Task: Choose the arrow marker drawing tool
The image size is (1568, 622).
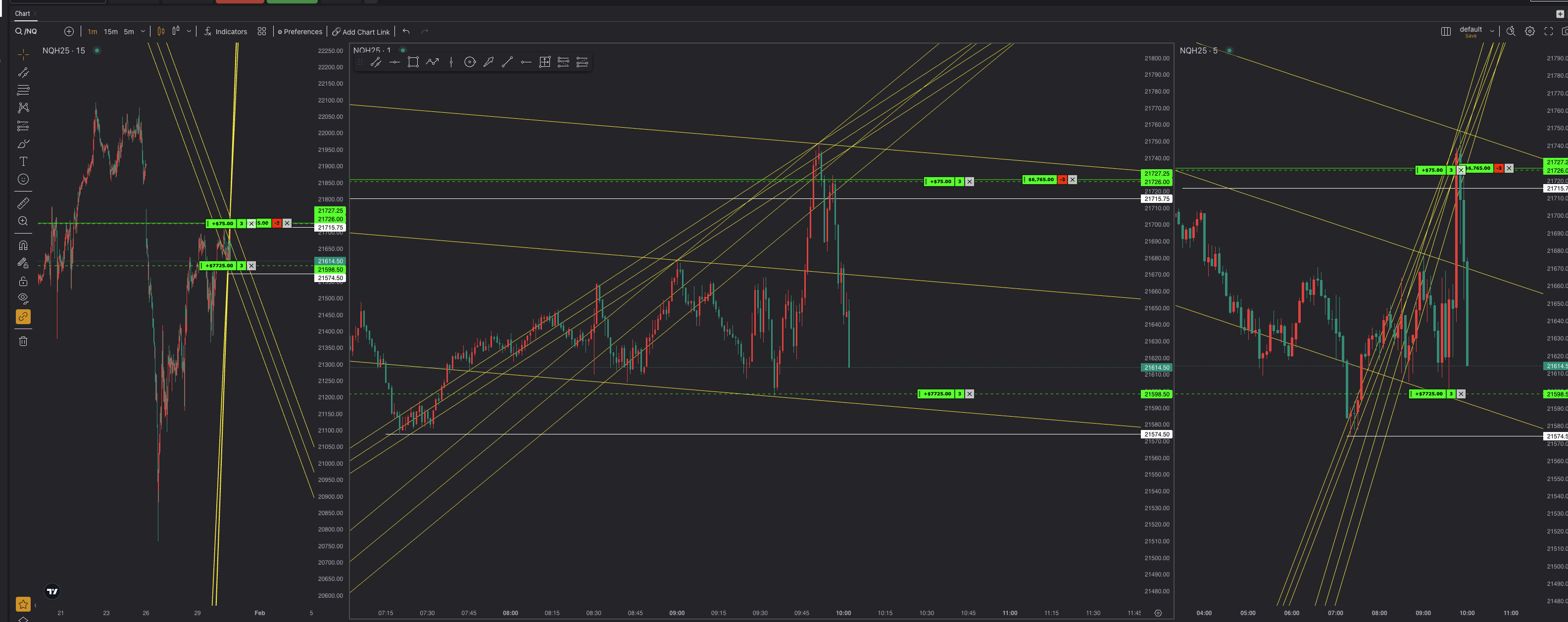Action: [x=488, y=62]
